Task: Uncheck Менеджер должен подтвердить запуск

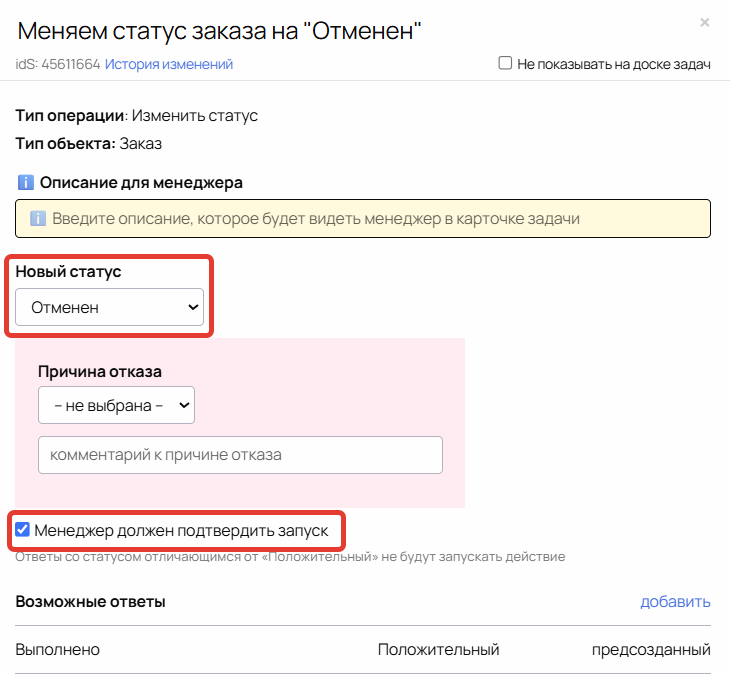Action: click(x=22, y=530)
